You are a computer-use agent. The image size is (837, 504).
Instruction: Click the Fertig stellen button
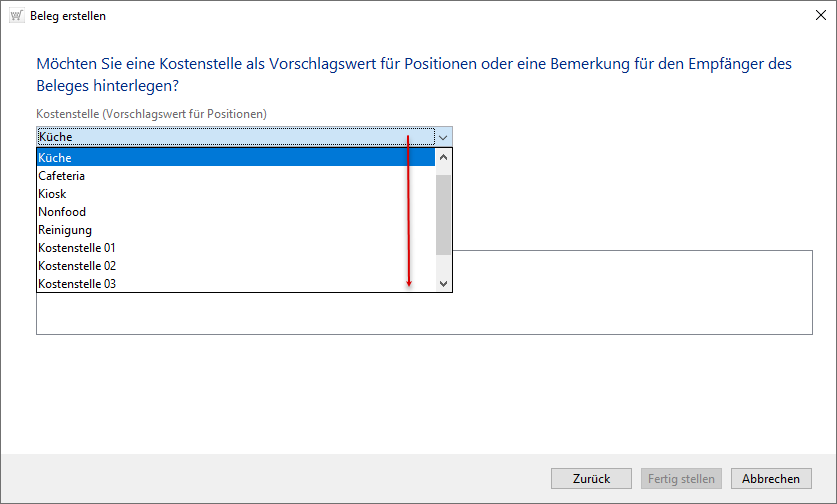(681, 479)
